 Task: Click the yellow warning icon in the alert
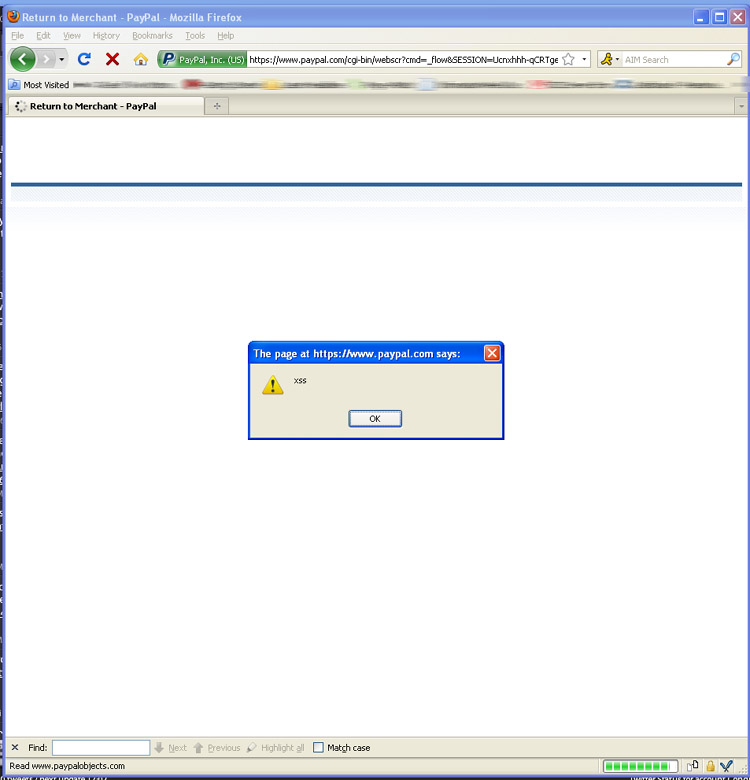(x=273, y=385)
